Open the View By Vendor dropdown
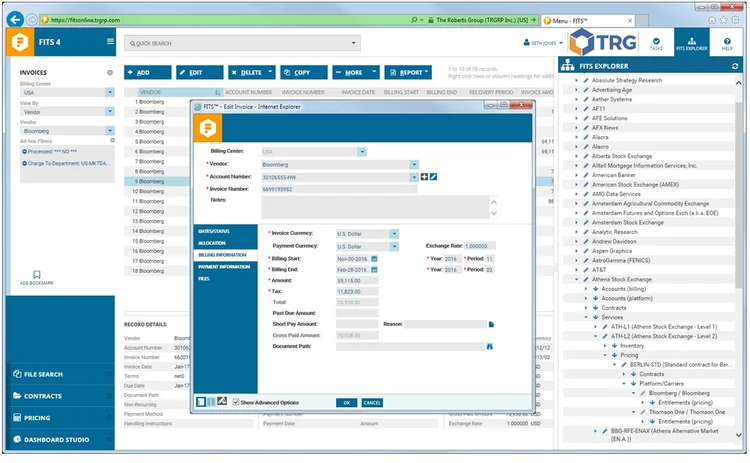750x463 pixels. 110,111
